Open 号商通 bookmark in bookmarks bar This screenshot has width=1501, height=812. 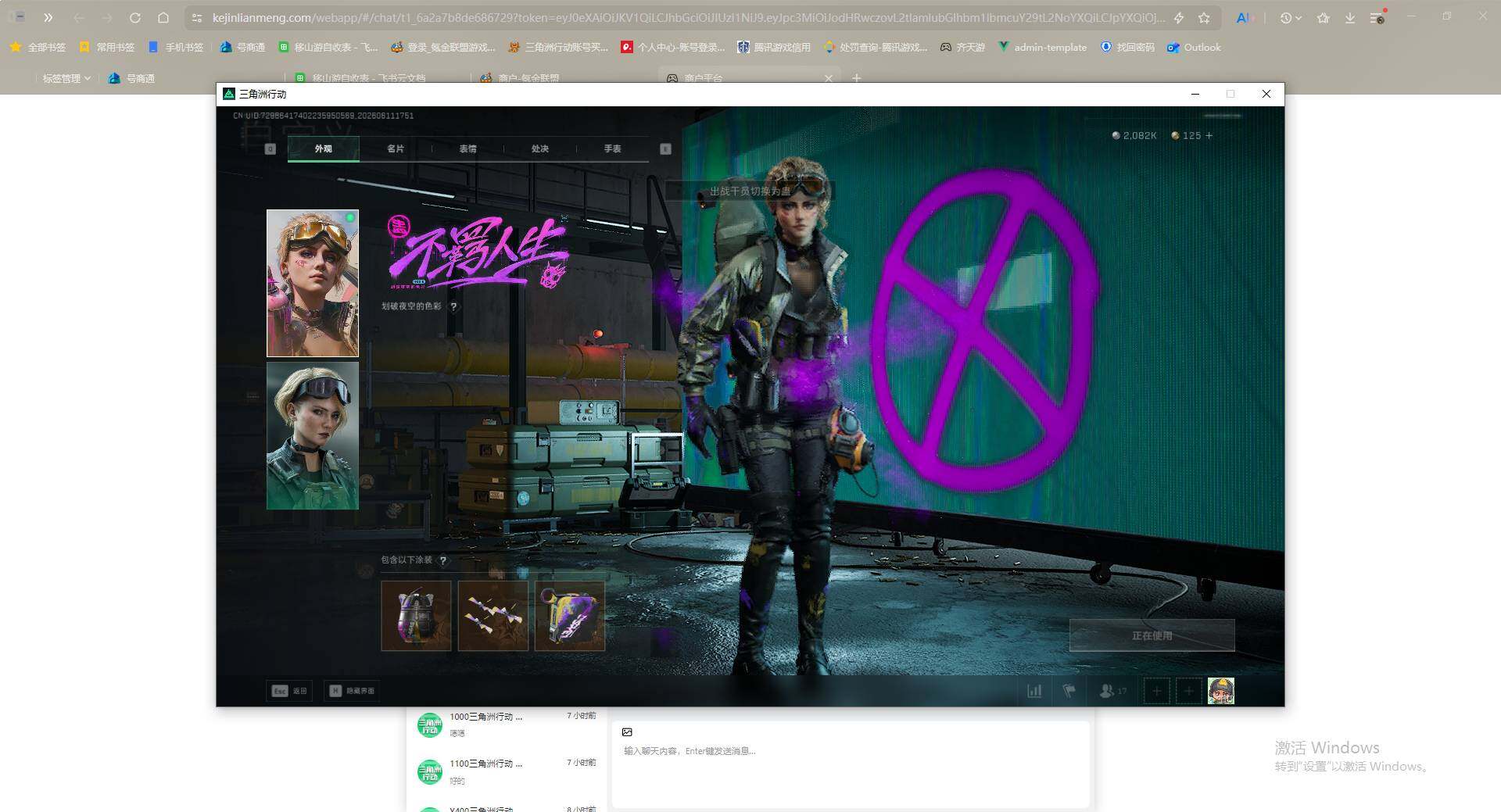(x=242, y=48)
